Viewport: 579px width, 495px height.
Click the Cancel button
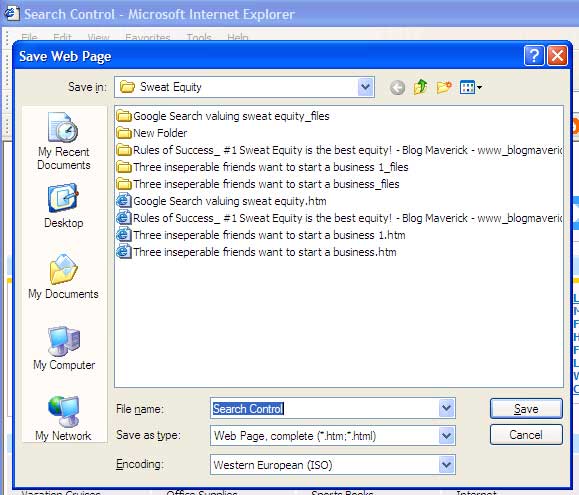point(526,435)
